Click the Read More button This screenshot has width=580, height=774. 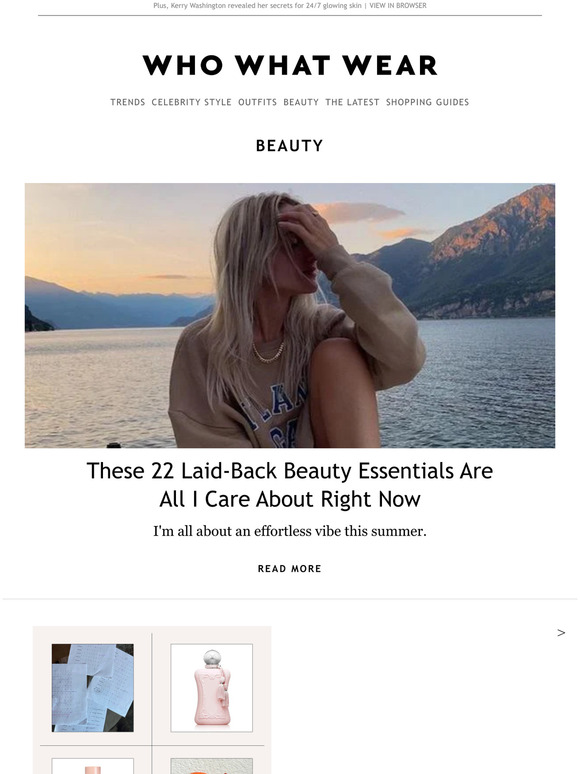(290, 569)
